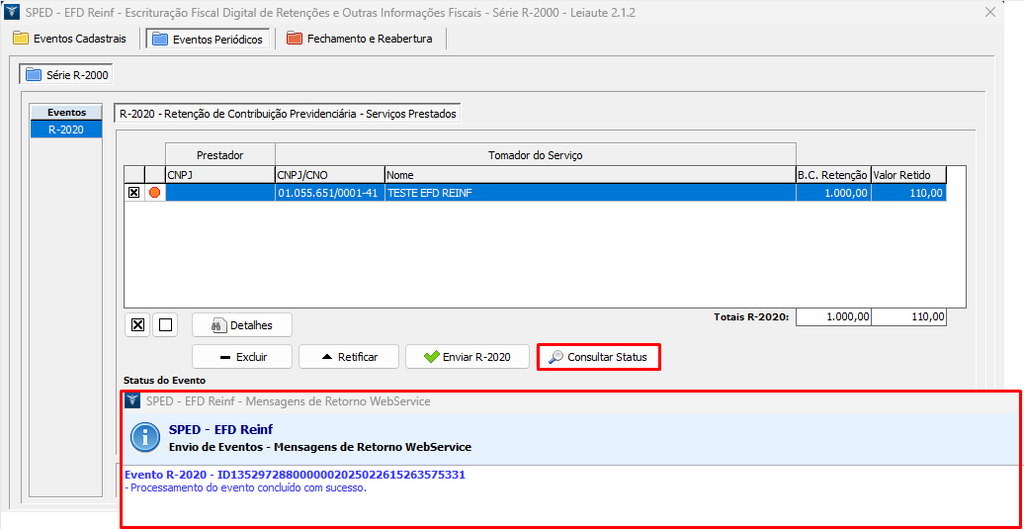Toggle the checkbox on the TESTE EFD REINF row

coord(134,193)
